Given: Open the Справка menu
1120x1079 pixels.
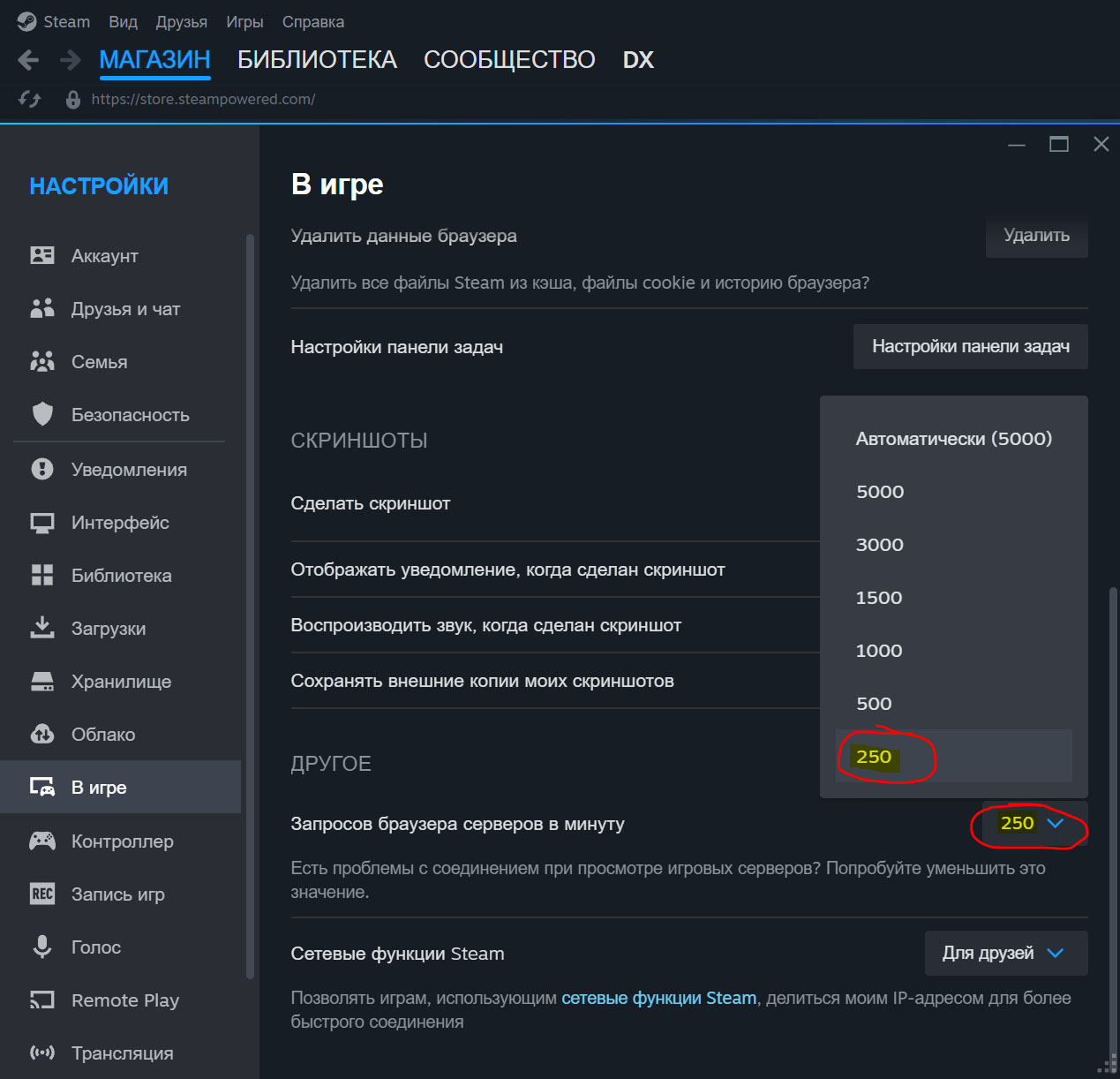Looking at the screenshot, I should point(313,22).
